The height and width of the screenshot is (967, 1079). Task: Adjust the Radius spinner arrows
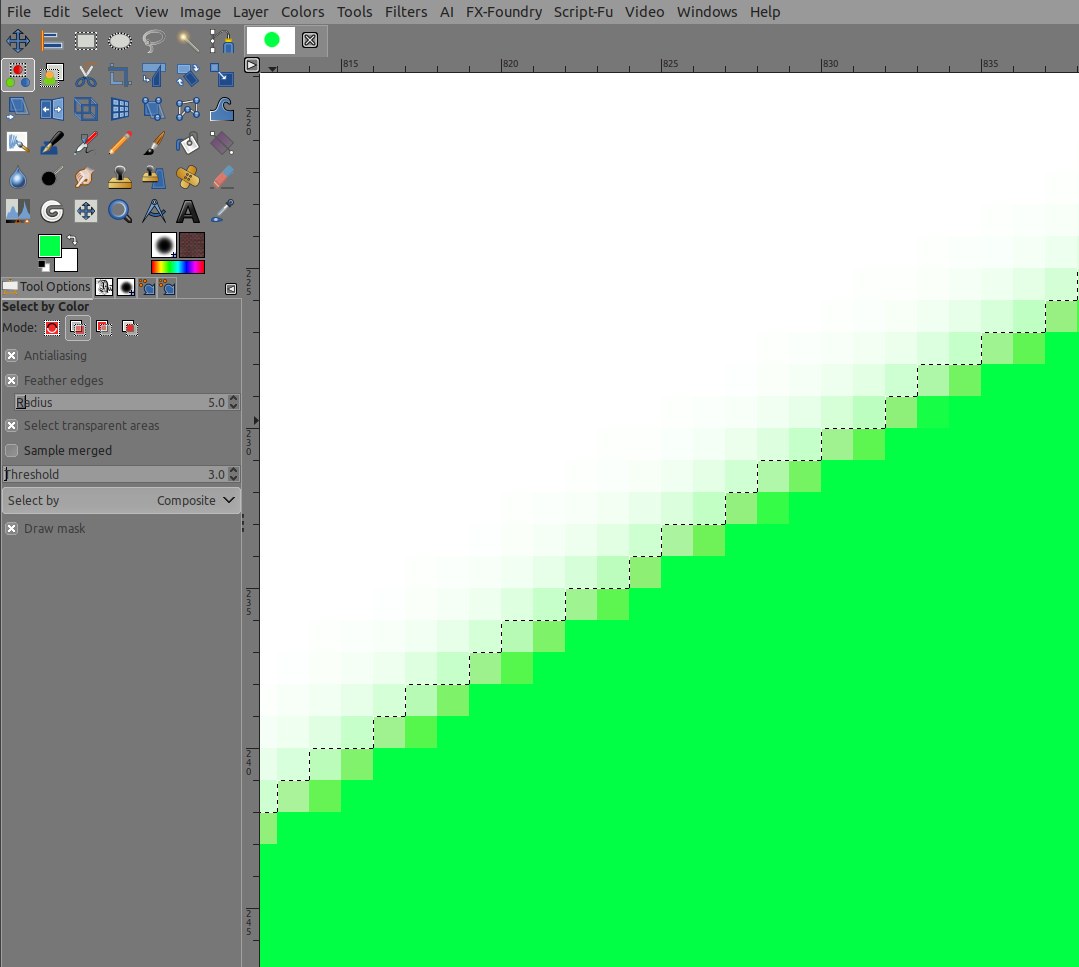pos(233,403)
